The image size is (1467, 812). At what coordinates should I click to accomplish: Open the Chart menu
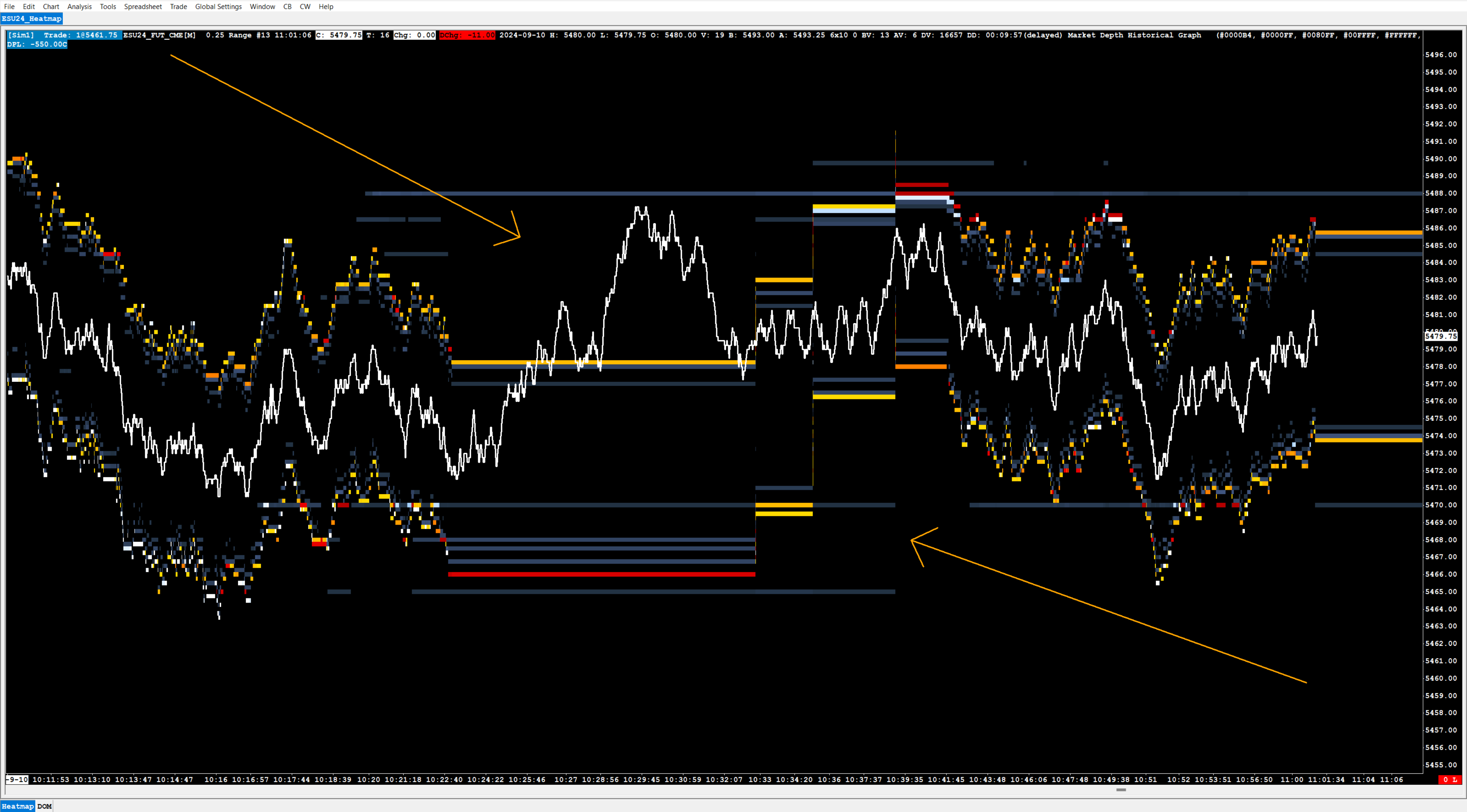pos(51,6)
